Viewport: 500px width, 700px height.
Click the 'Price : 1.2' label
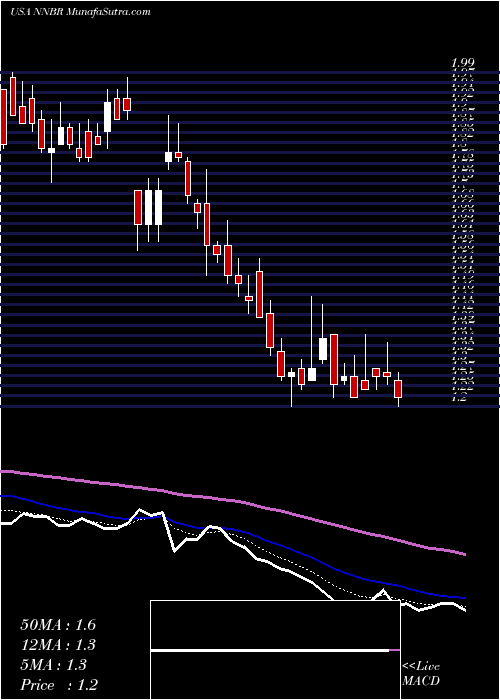pos(58,685)
